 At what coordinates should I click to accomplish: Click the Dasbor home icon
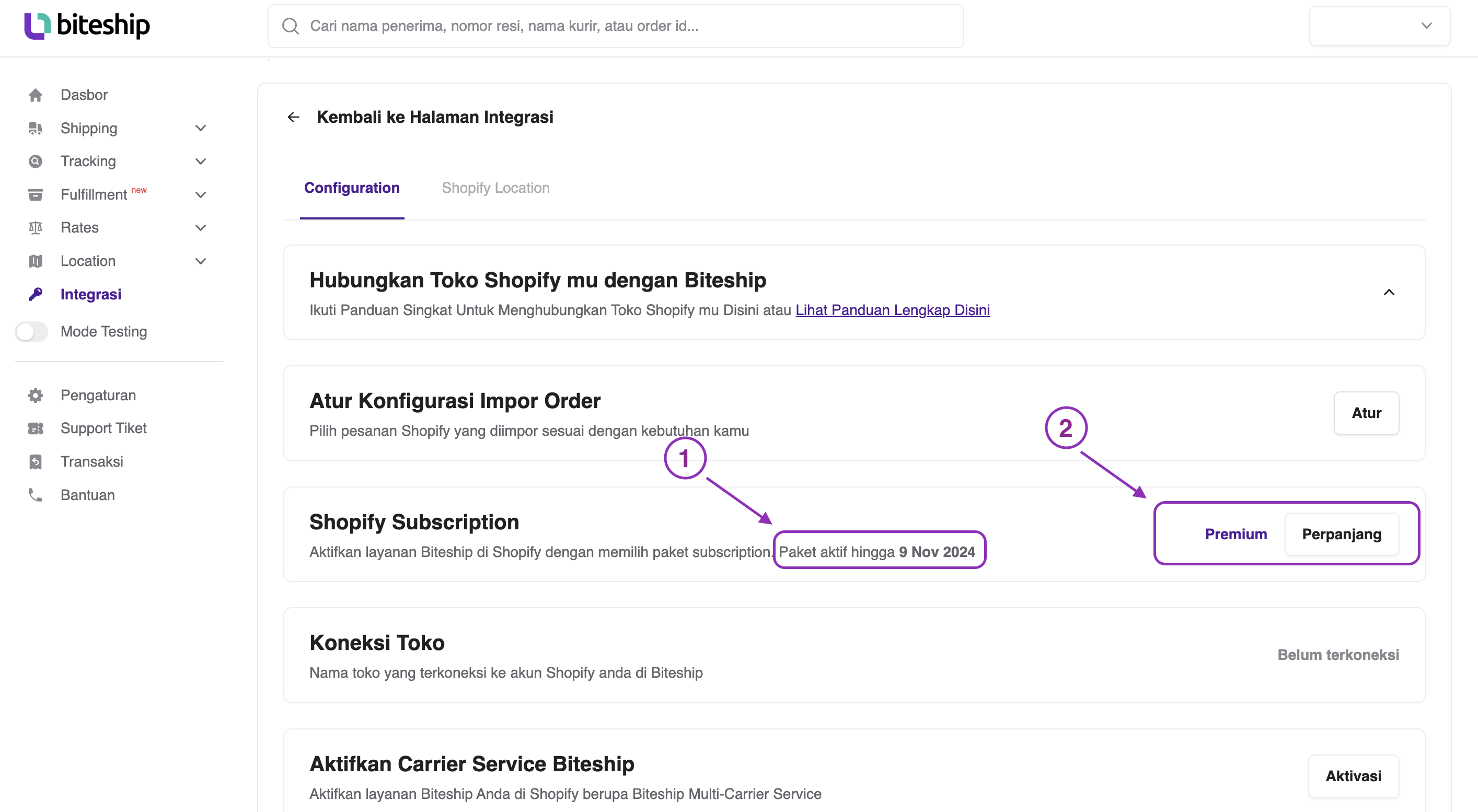tap(36, 95)
